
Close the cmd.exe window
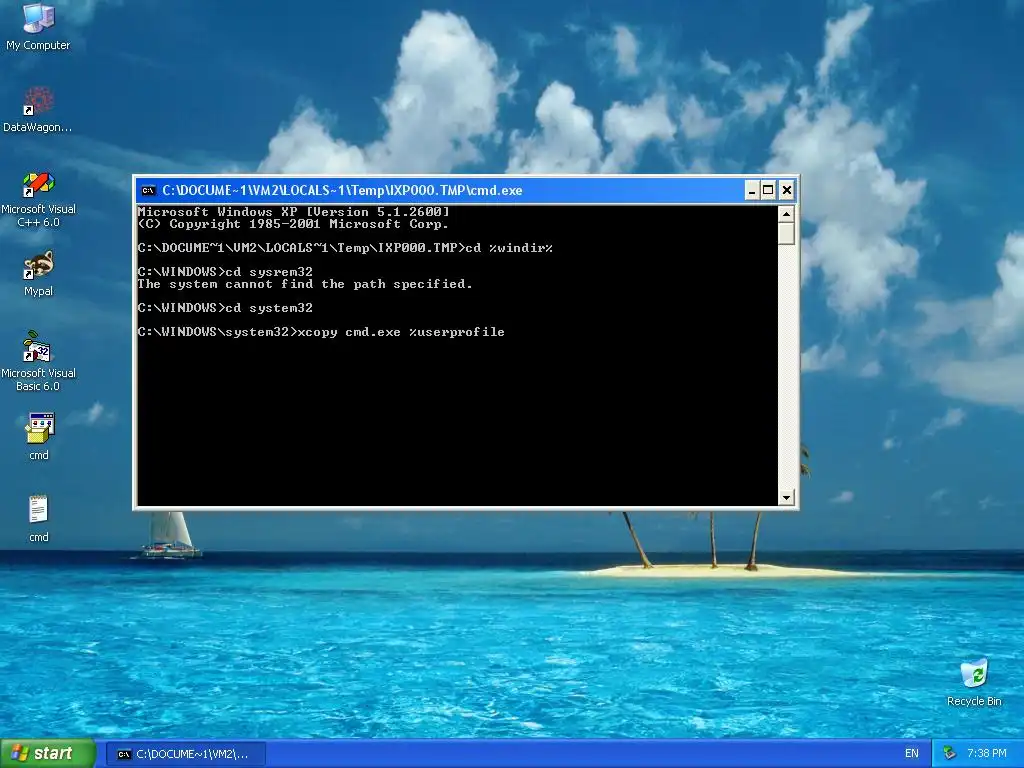coord(787,191)
